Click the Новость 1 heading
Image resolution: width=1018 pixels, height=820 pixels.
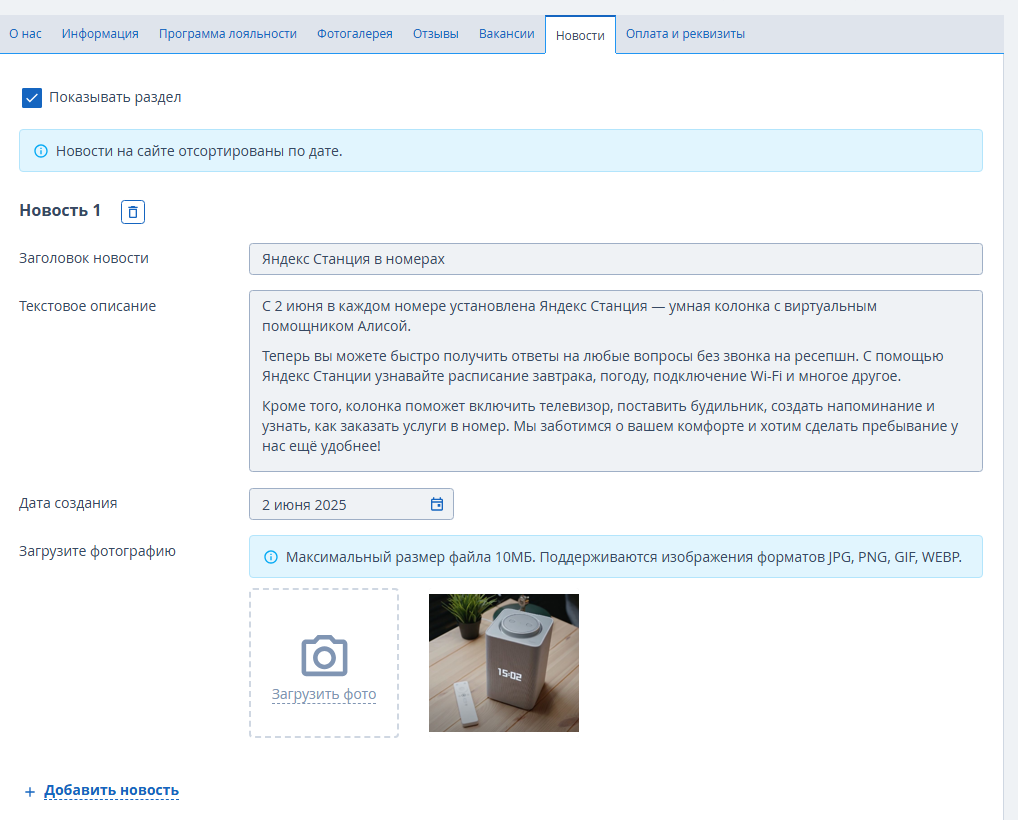(60, 210)
